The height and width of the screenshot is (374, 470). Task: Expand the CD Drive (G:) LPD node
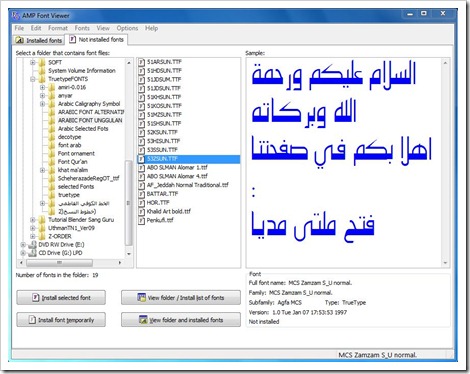(23, 253)
